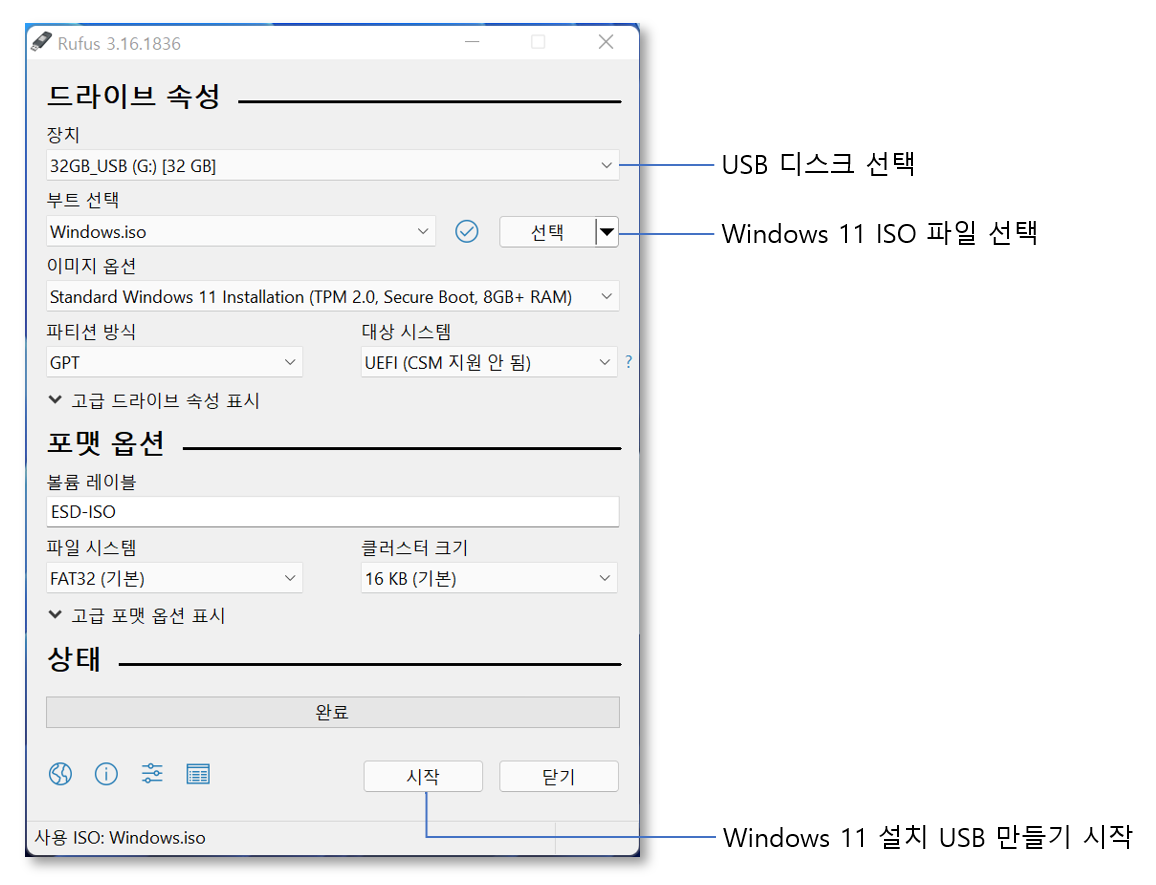The width and height of the screenshot is (1156, 885).
Task: Click the Rufus USB drive title icon
Action: click(41, 42)
